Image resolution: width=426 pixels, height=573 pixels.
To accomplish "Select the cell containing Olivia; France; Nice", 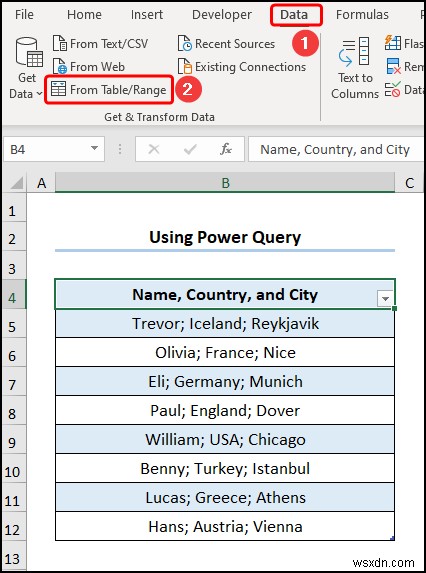I will point(225,353).
